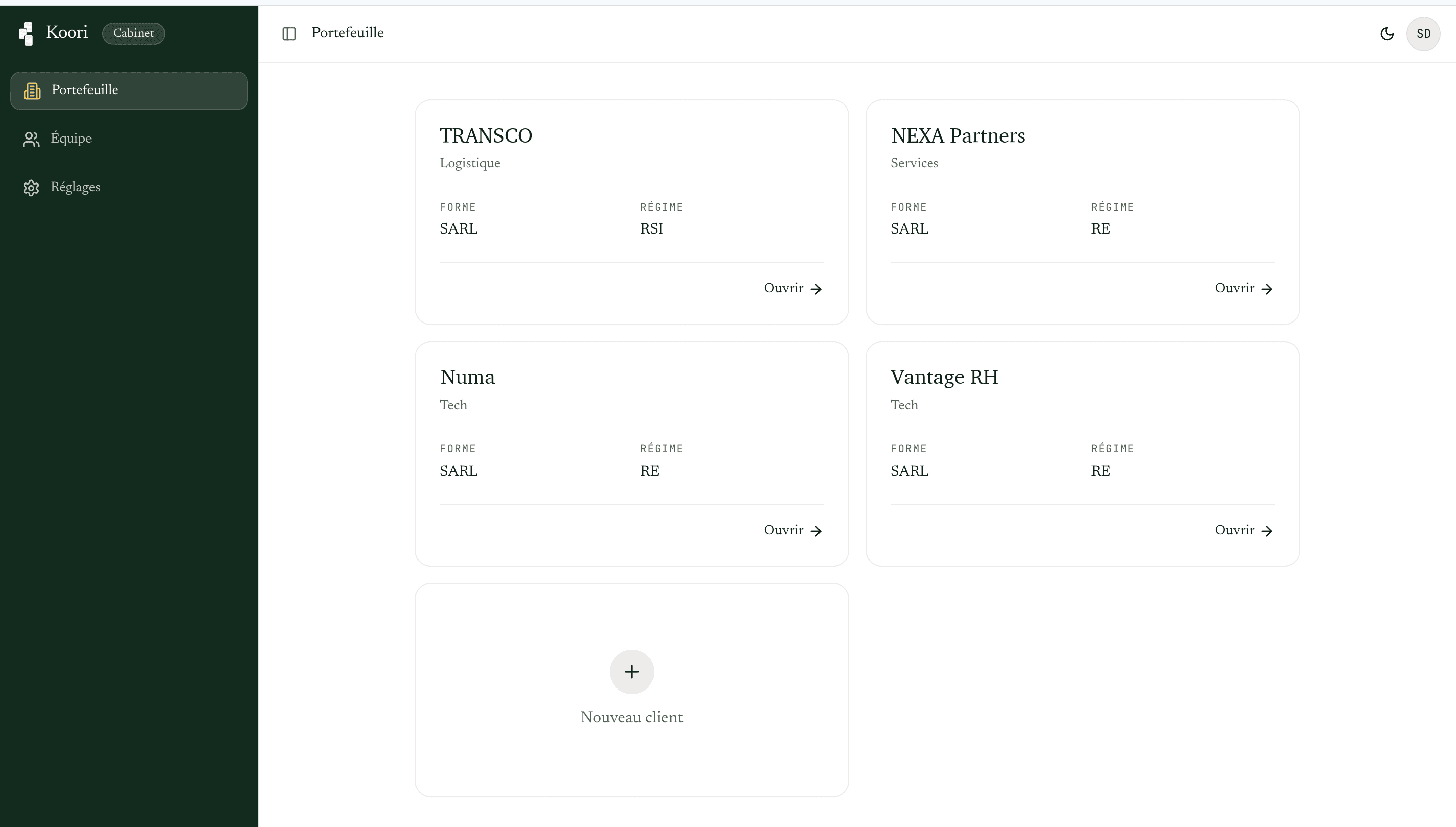The height and width of the screenshot is (827, 1456).
Task: Click RE régime value on Vantage RH
Action: [x=1101, y=471]
